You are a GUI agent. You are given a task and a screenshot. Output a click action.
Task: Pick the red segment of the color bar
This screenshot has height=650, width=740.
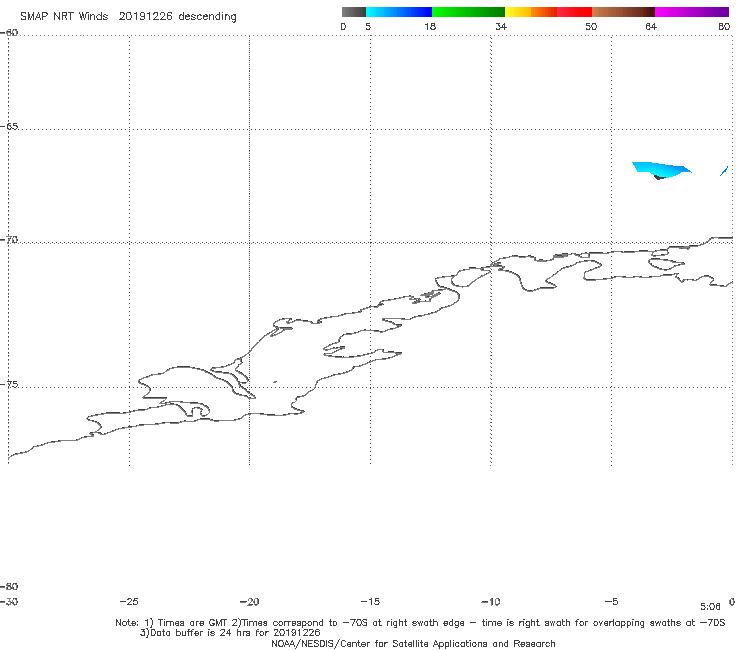pos(574,12)
